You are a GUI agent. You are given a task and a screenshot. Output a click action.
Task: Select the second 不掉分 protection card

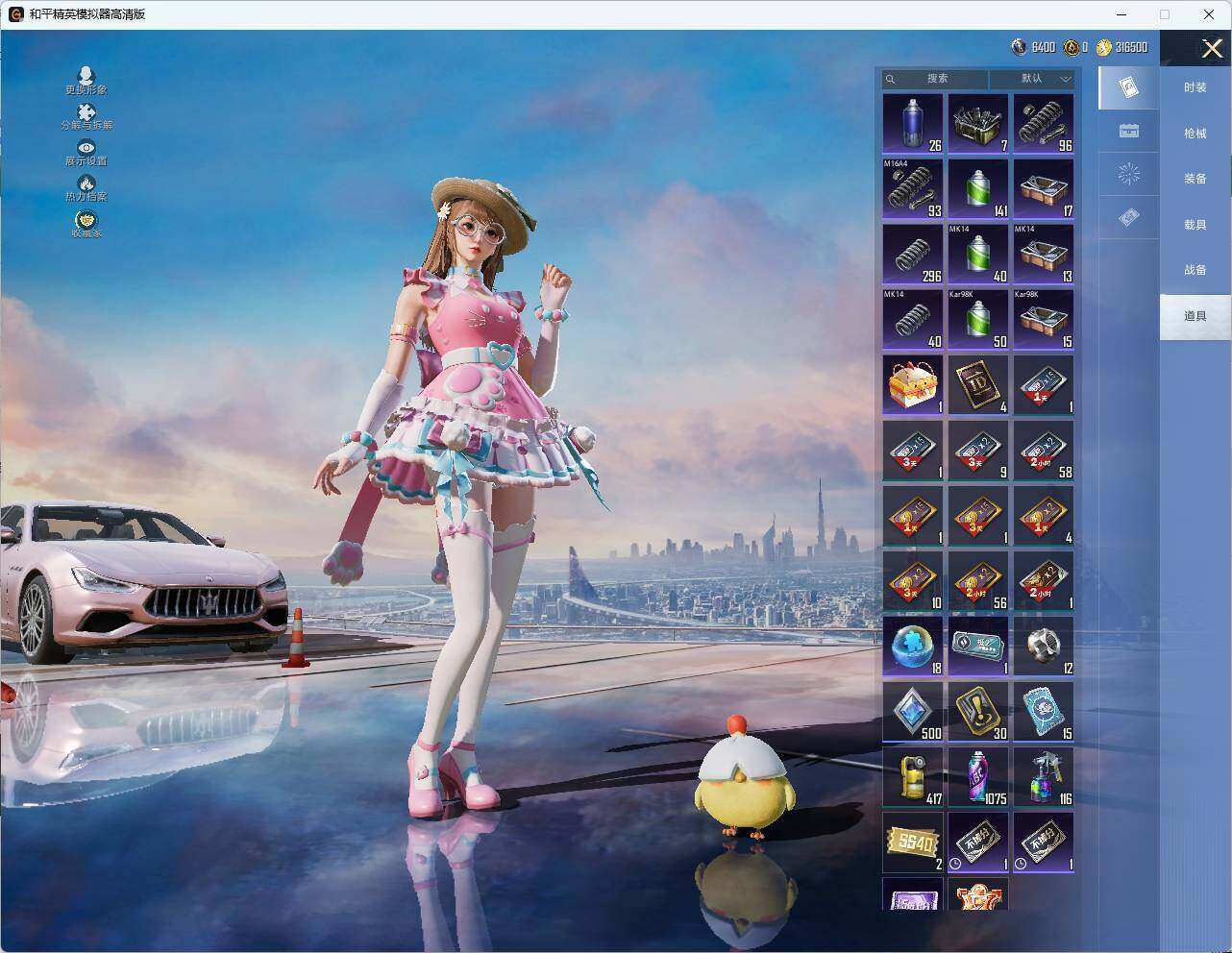click(1044, 843)
